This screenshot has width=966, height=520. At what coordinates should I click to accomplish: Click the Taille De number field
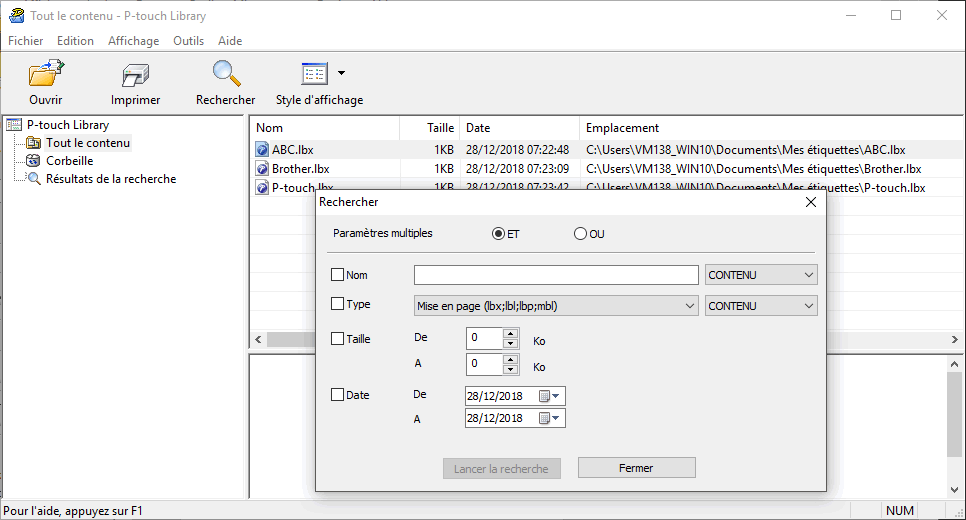coord(485,338)
